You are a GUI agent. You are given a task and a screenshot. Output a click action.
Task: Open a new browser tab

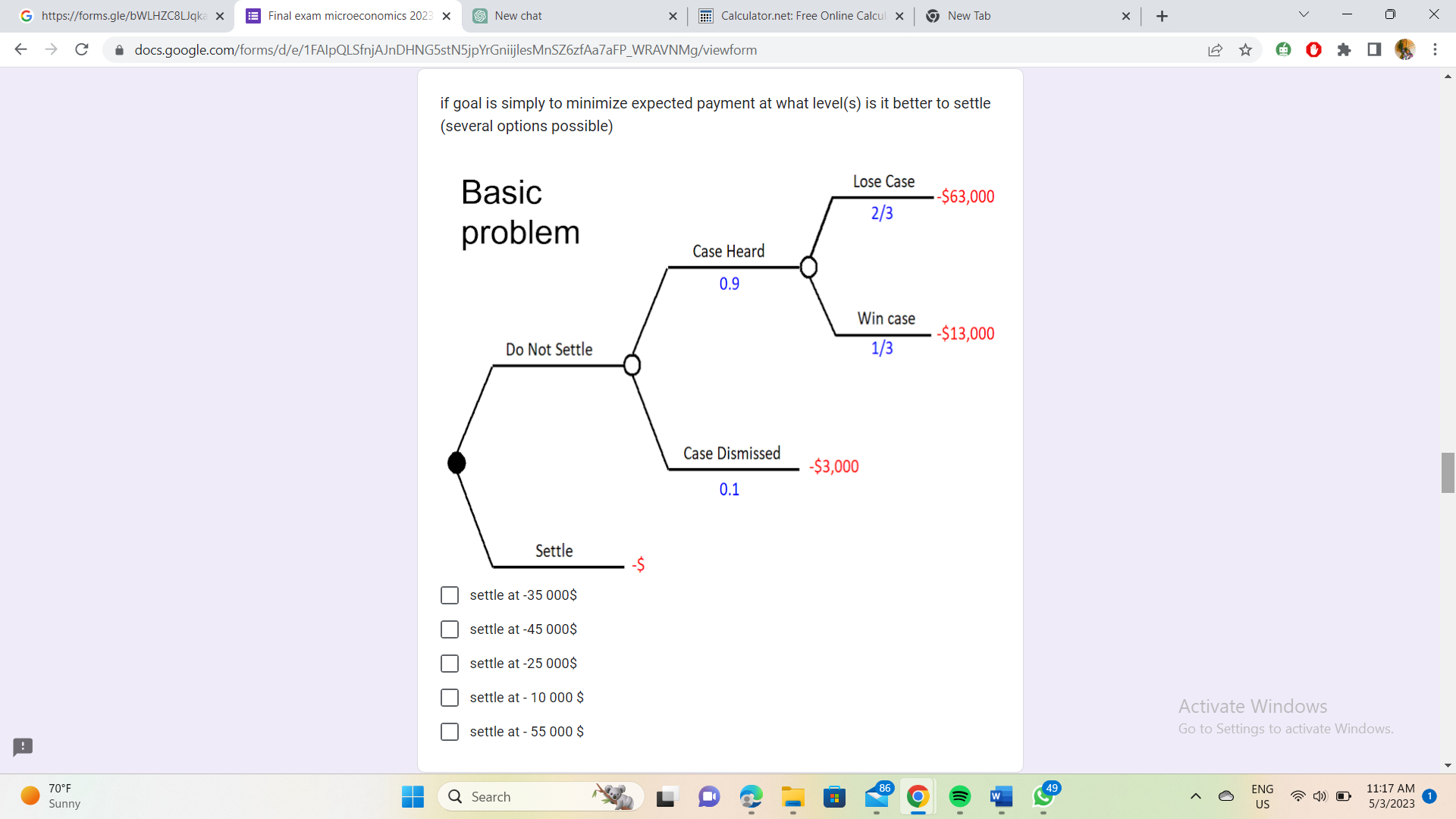tap(1162, 16)
